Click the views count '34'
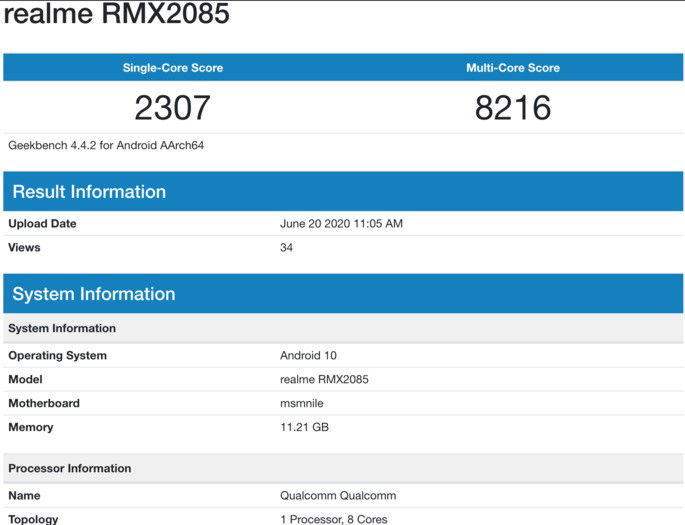 tap(287, 248)
